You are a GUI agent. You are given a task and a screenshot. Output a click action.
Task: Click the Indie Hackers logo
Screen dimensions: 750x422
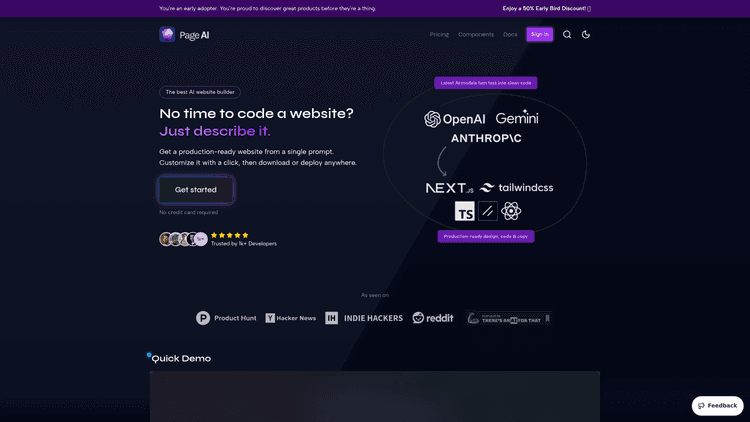tap(364, 318)
